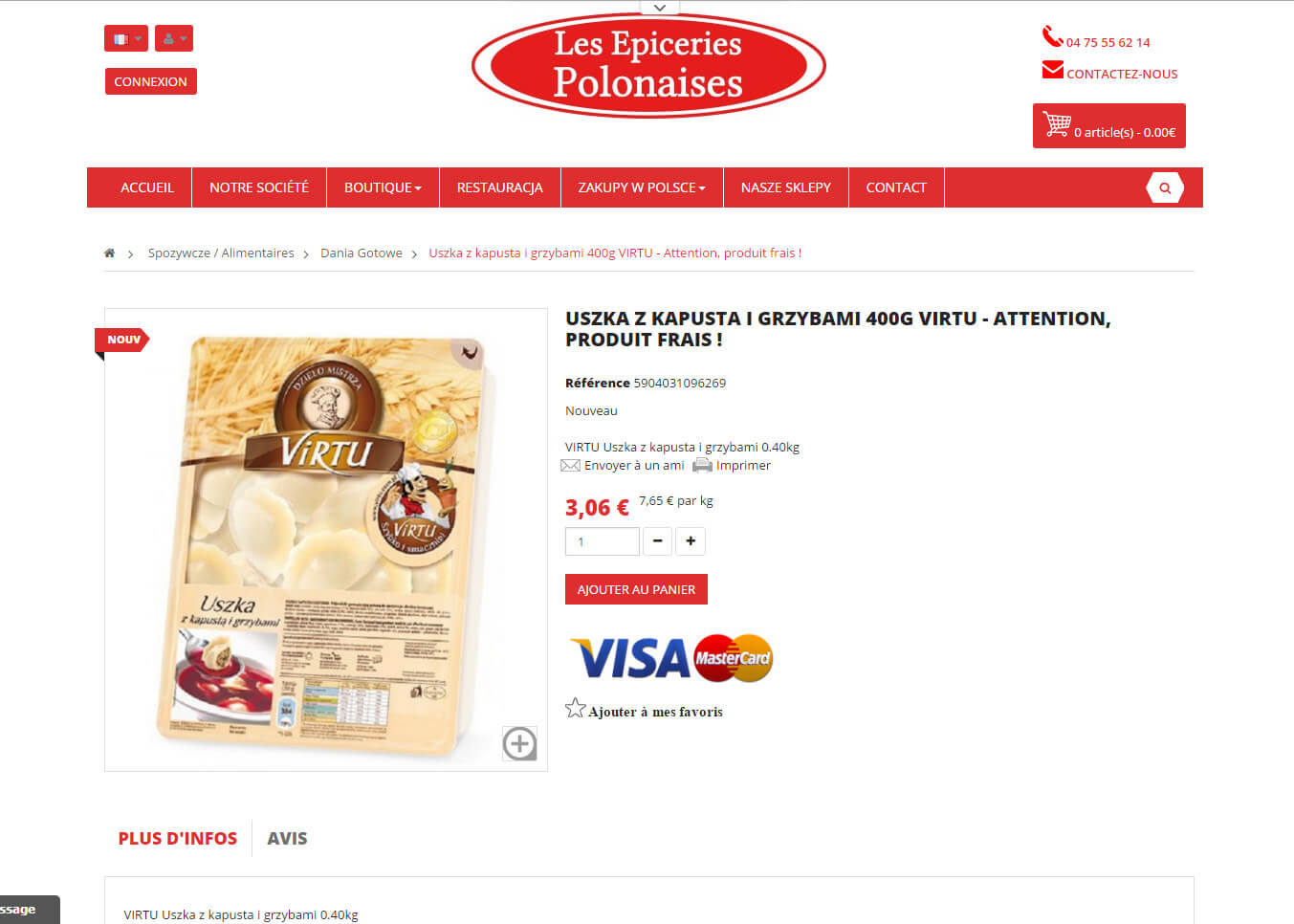Image resolution: width=1294 pixels, height=924 pixels.
Task: Open the language flag dropdown
Action: point(126,38)
